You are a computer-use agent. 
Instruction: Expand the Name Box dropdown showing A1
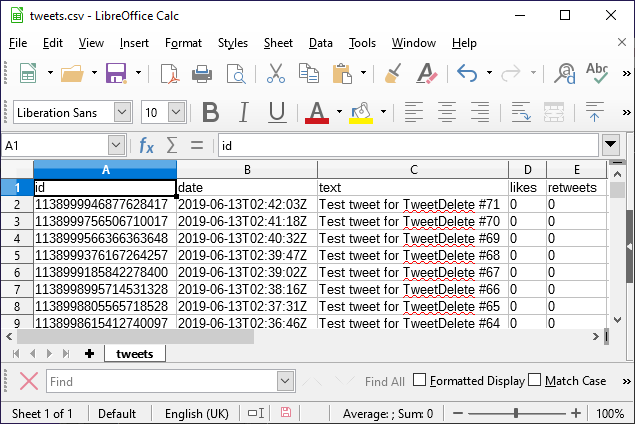(x=116, y=146)
